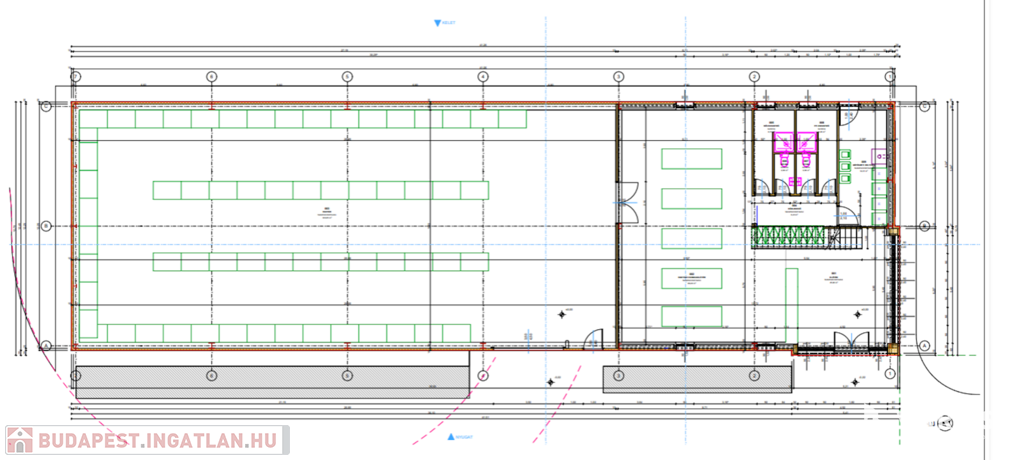Select the upper middle row of green shelves
This screenshot has height=460, width=1024.
pyautogui.click(x=320, y=189)
